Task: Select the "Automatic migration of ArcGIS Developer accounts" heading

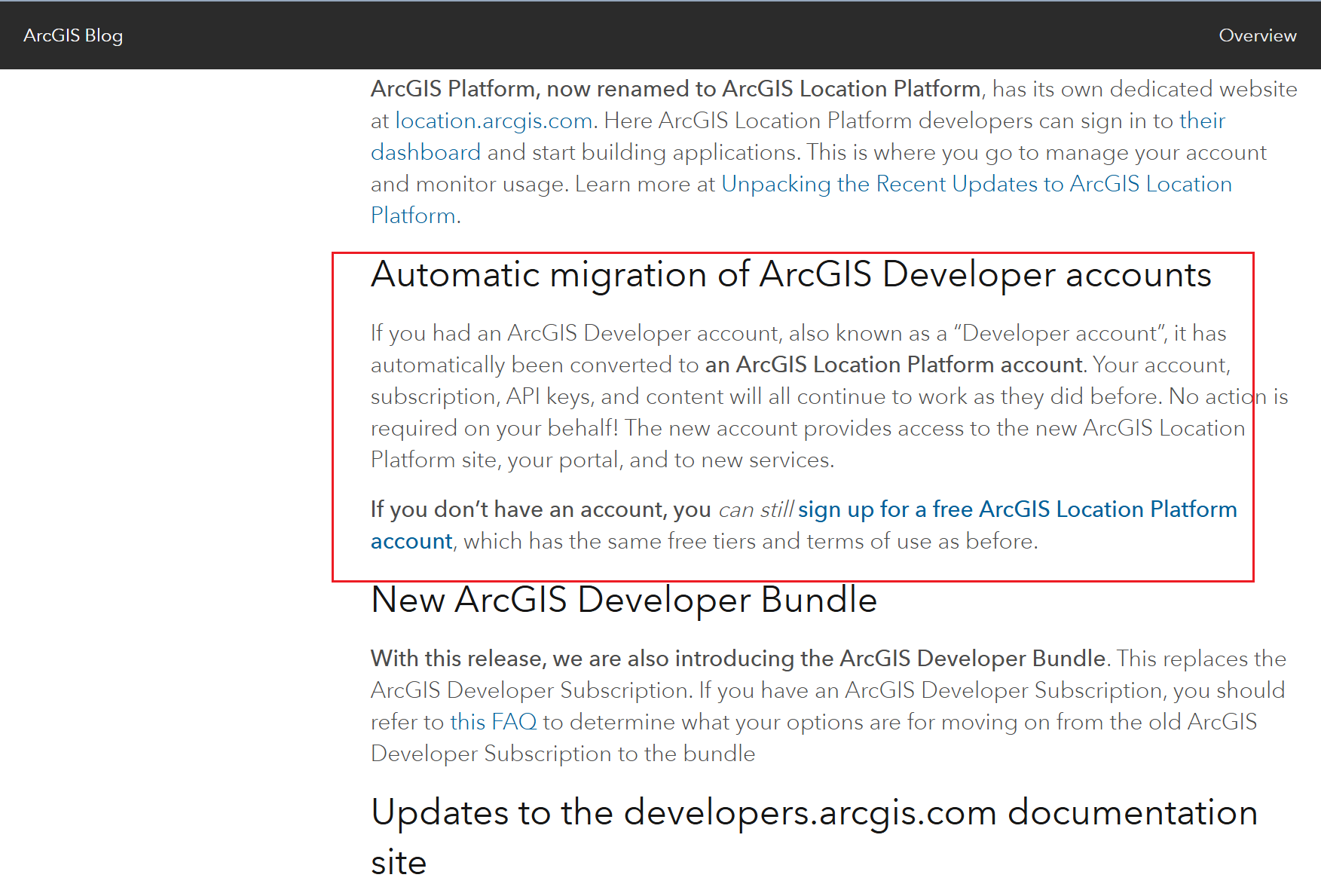Action: [x=791, y=274]
